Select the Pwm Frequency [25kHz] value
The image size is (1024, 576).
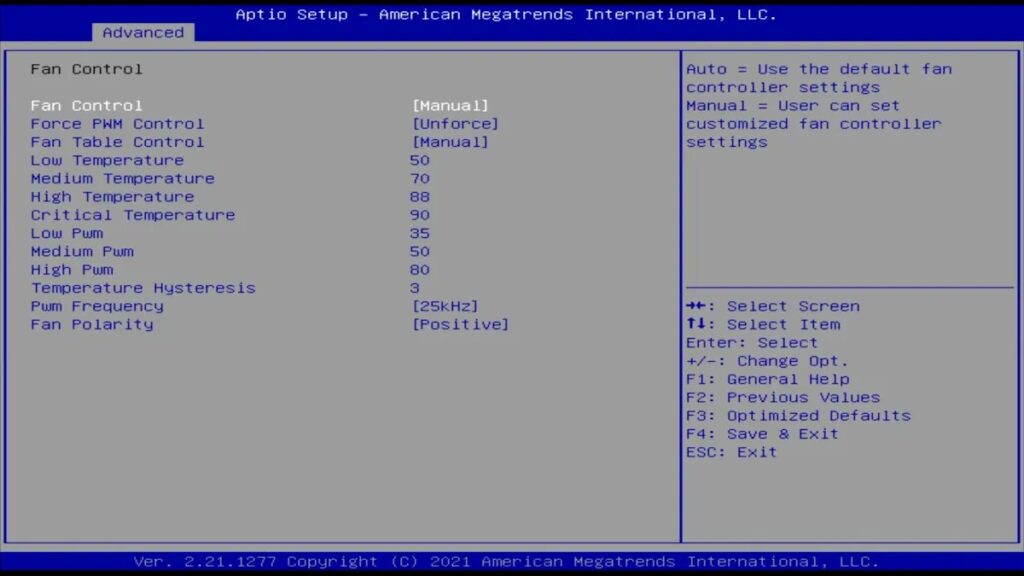tap(445, 306)
